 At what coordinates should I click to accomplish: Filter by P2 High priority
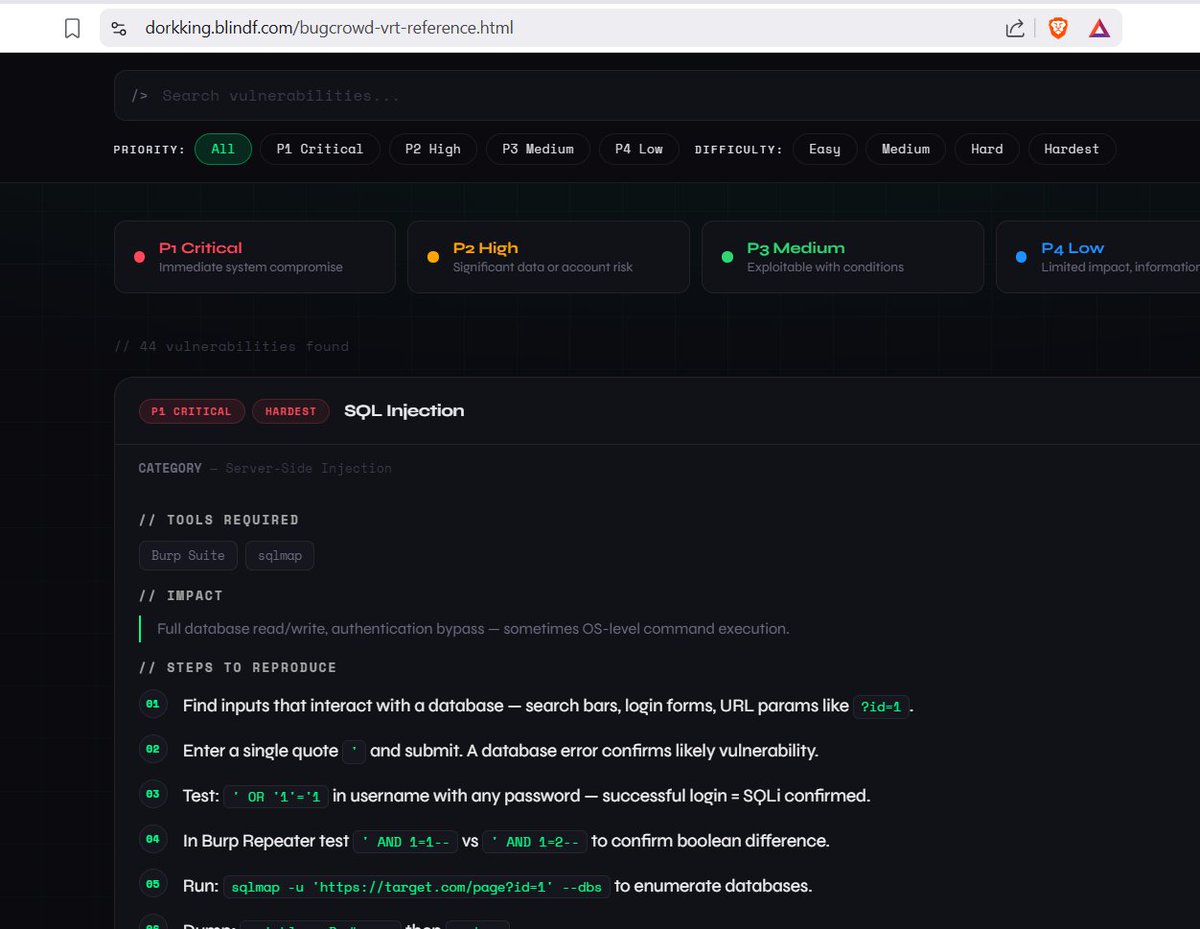pyautogui.click(x=433, y=149)
